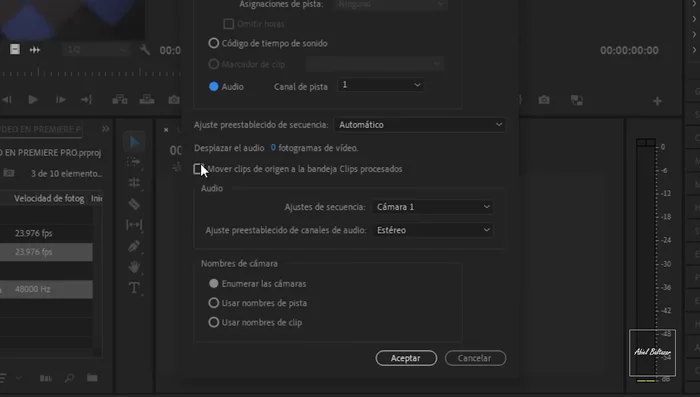Open the small chevron dropdown beside list view

(x=18, y=378)
